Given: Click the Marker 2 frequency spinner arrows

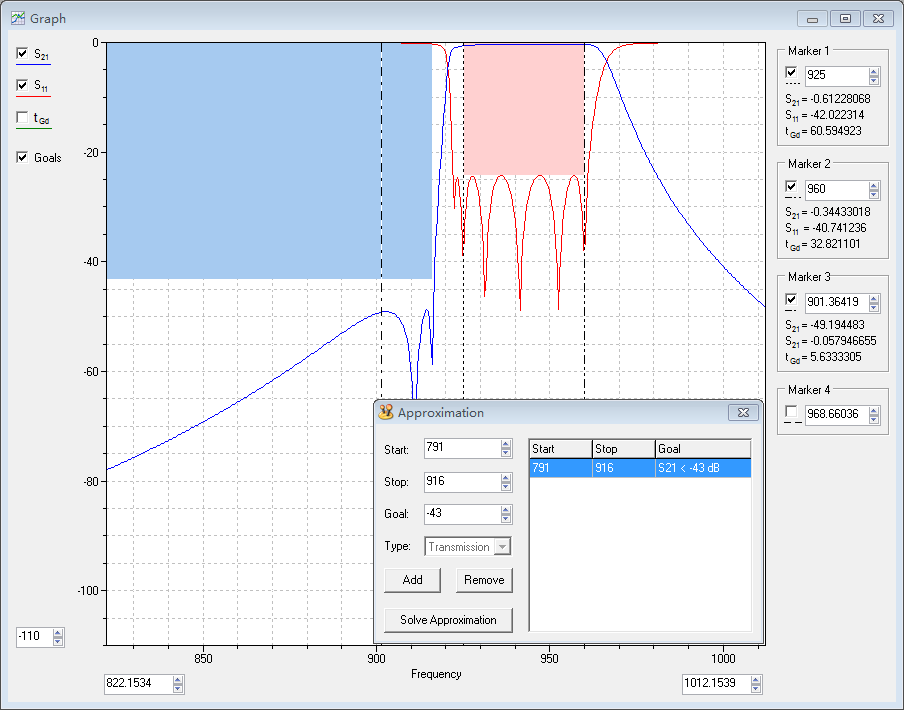Looking at the screenshot, I should click(x=873, y=187).
